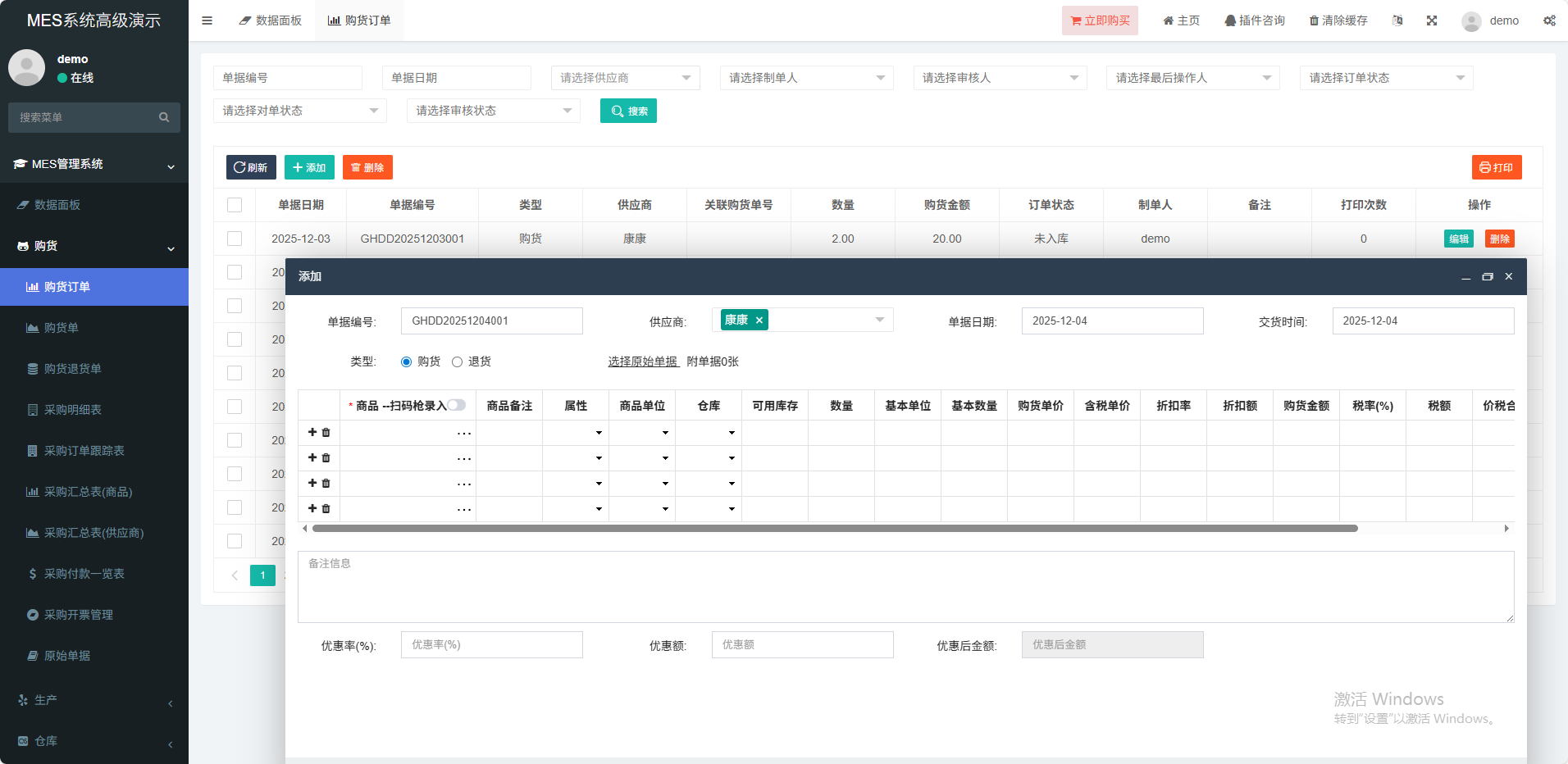Open the 请选择订单状态 filter dropdown

coord(1386,78)
